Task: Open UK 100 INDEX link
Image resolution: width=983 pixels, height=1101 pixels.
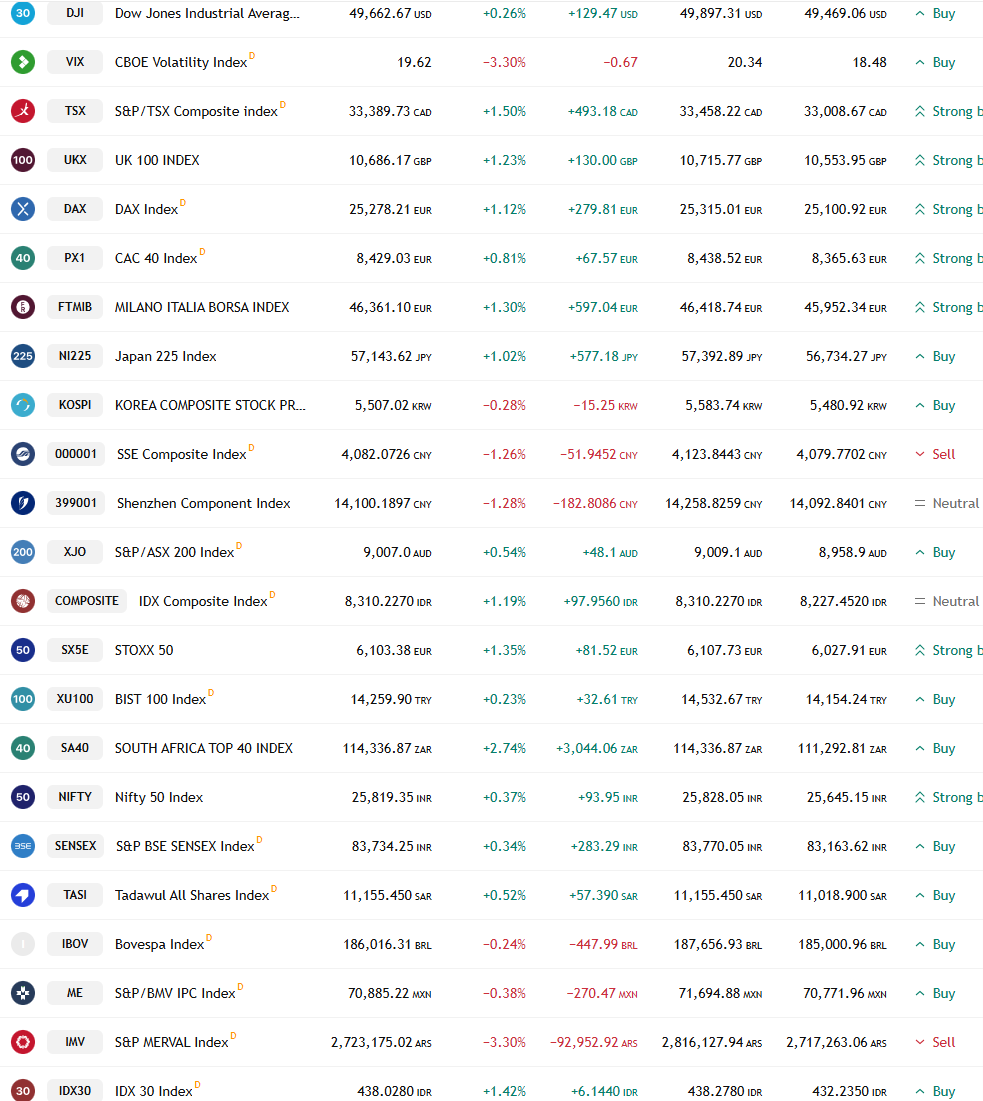Action: point(157,160)
